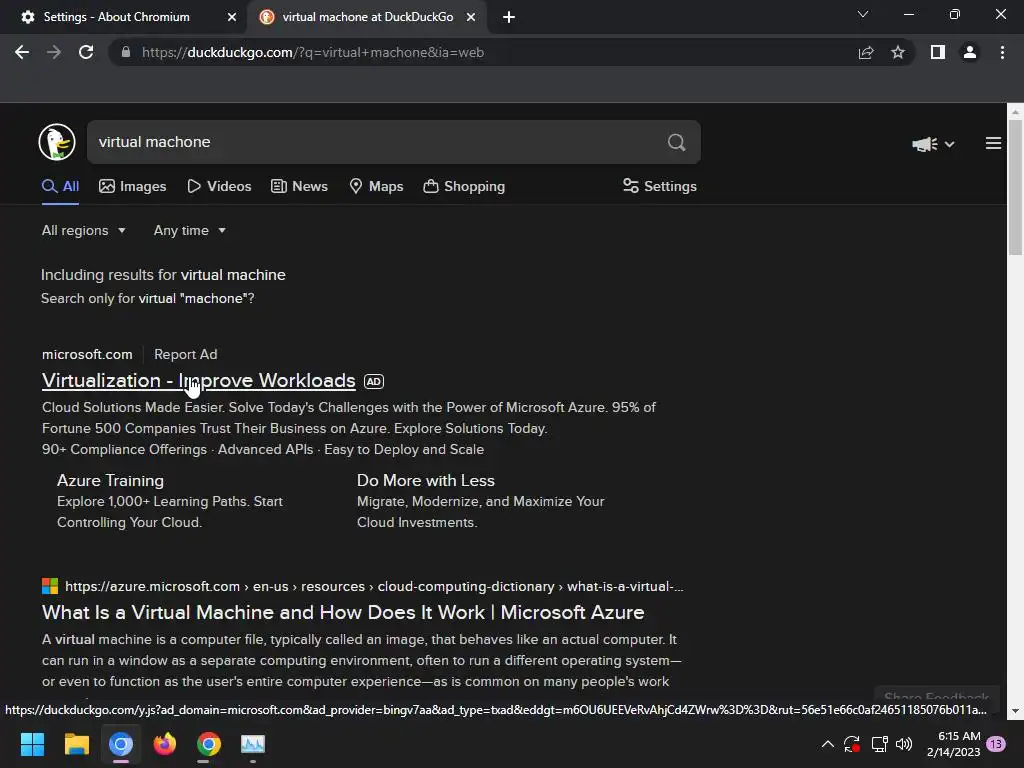The height and width of the screenshot is (768, 1024).
Task: Switch to Shopping results
Action: [x=464, y=186]
